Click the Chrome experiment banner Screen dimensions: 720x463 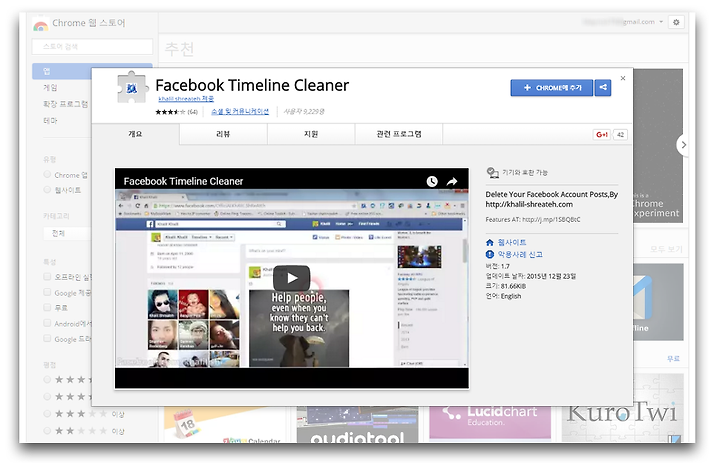658,146
